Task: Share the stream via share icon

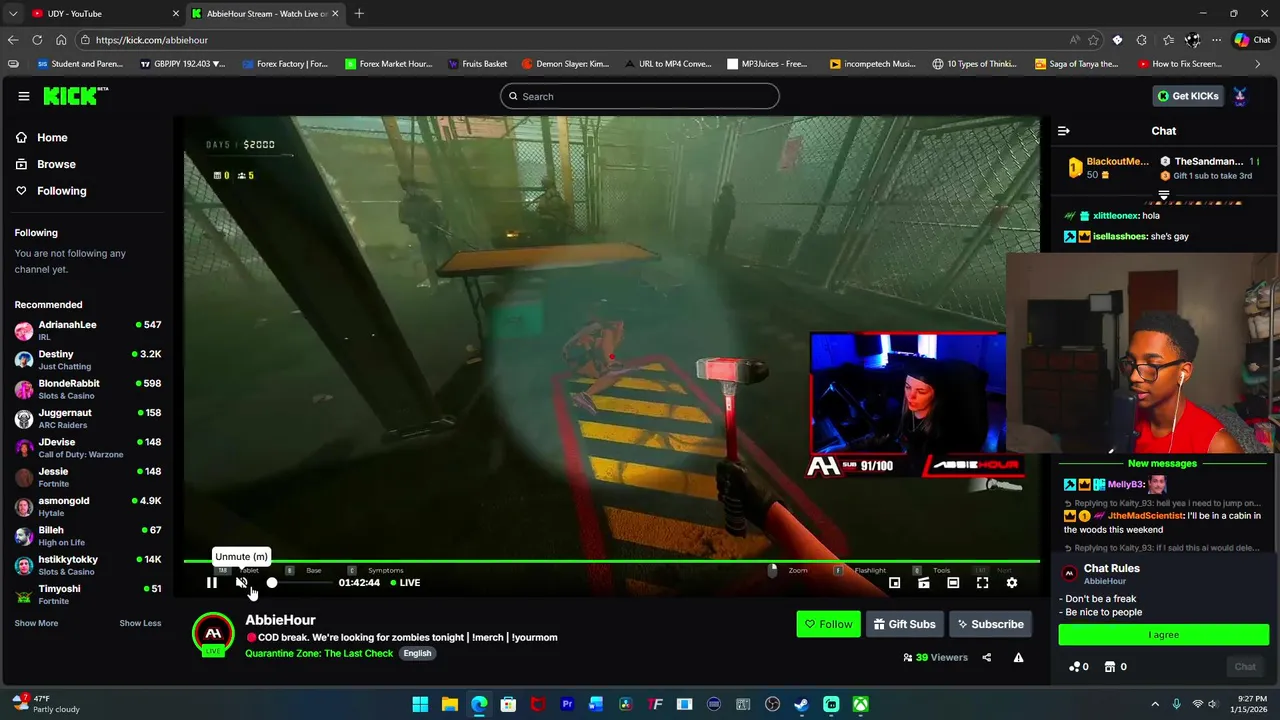Action: coord(987,658)
